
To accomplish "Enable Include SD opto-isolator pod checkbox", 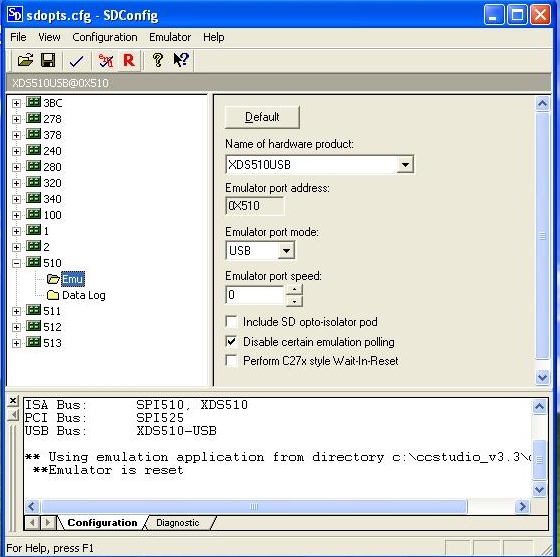I will pyautogui.click(x=231, y=322).
